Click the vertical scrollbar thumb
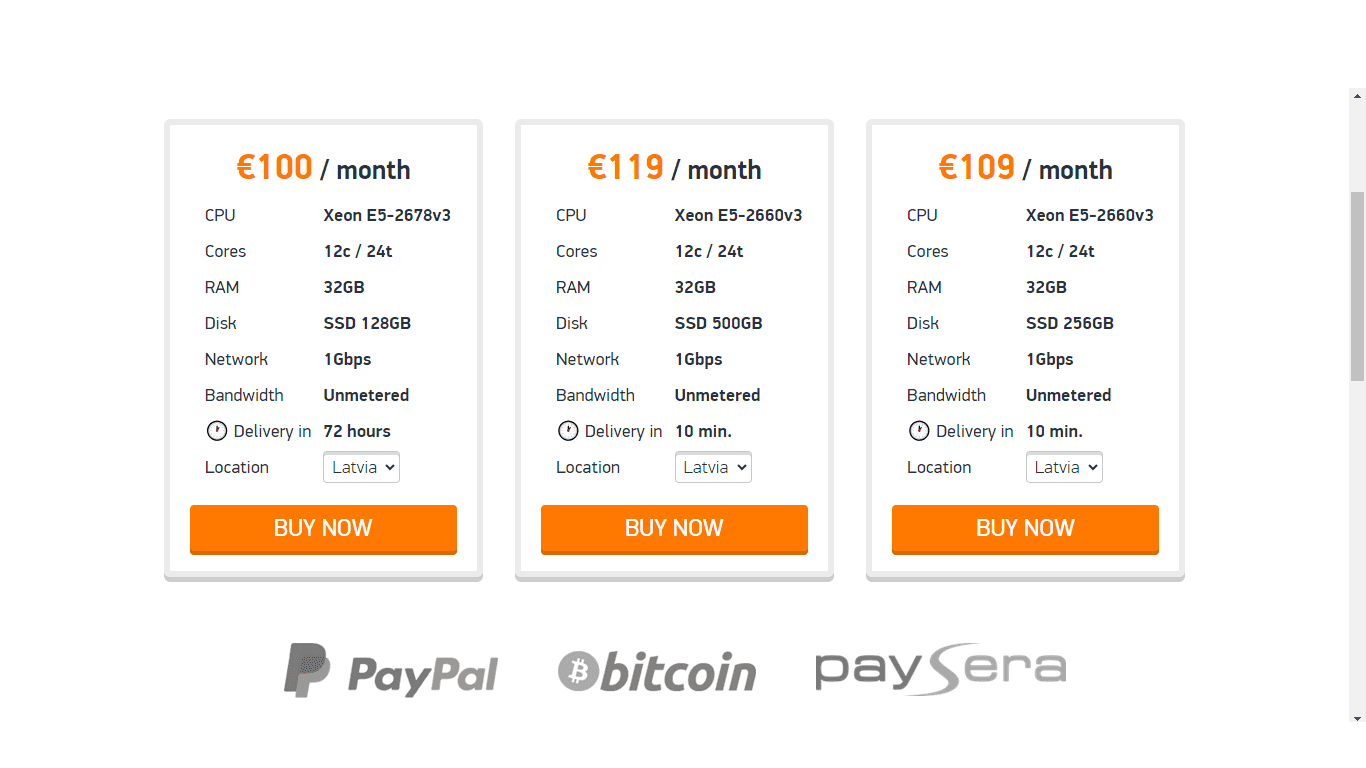Screen dimensions: 1366x768 tap(1357, 286)
